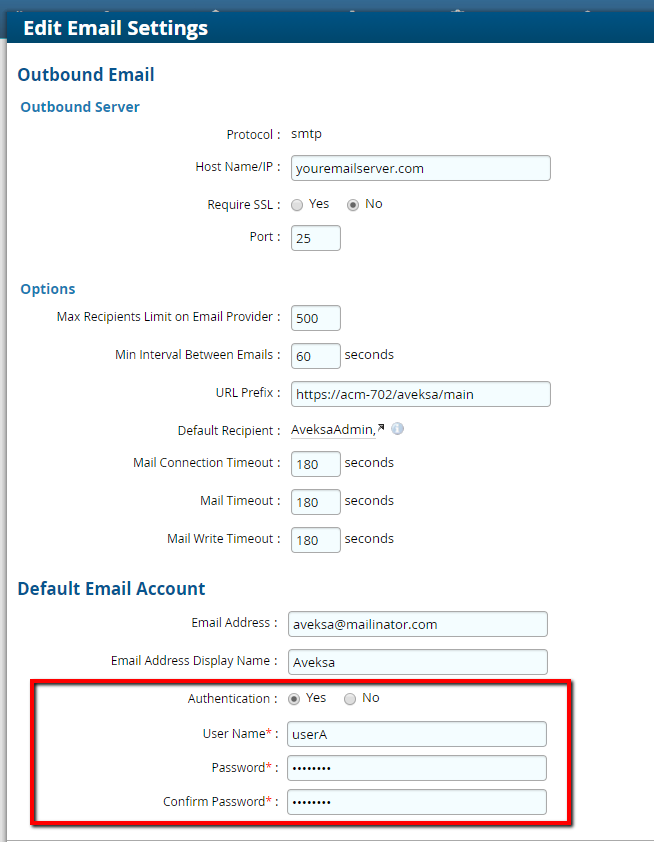Edit the Email Address Display Name field
Image resolution: width=654 pixels, height=842 pixels.
coord(417,662)
